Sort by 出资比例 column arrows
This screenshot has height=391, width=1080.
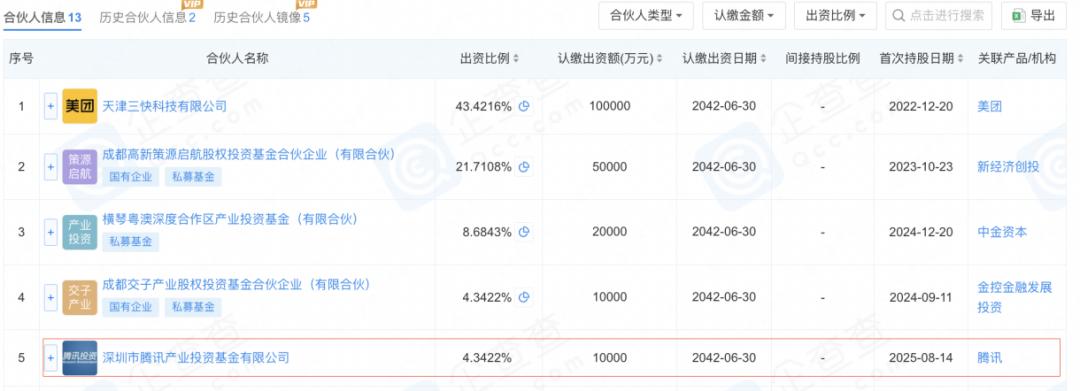(x=517, y=59)
